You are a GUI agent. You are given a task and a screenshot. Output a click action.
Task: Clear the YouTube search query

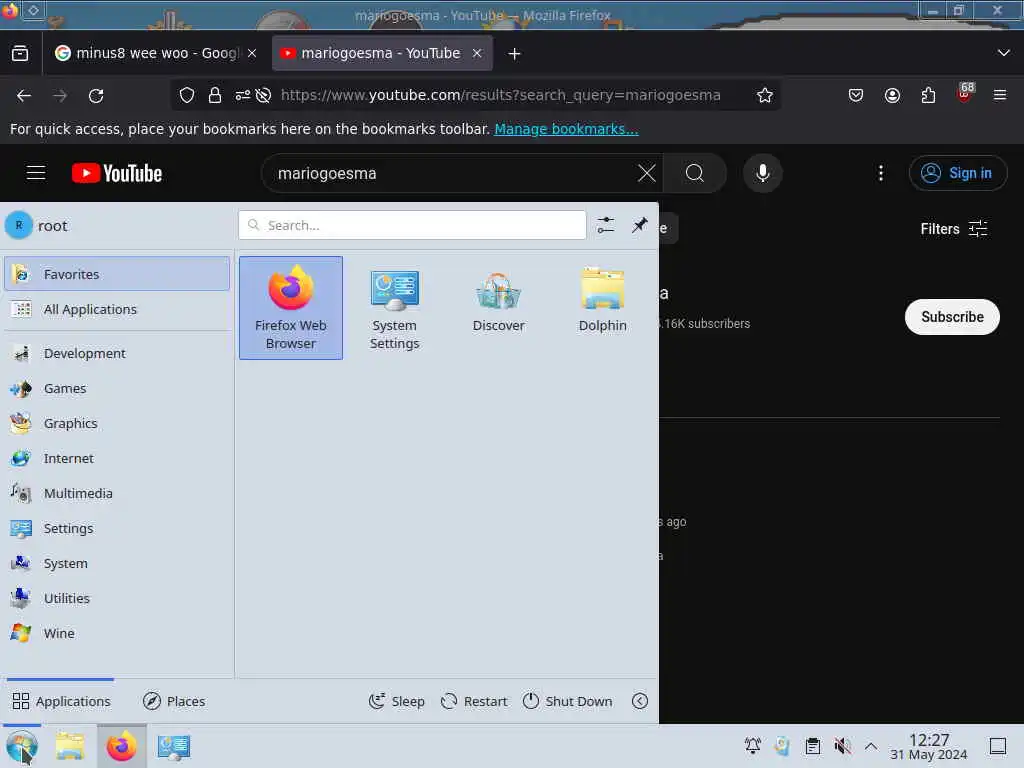pyautogui.click(x=647, y=173)
